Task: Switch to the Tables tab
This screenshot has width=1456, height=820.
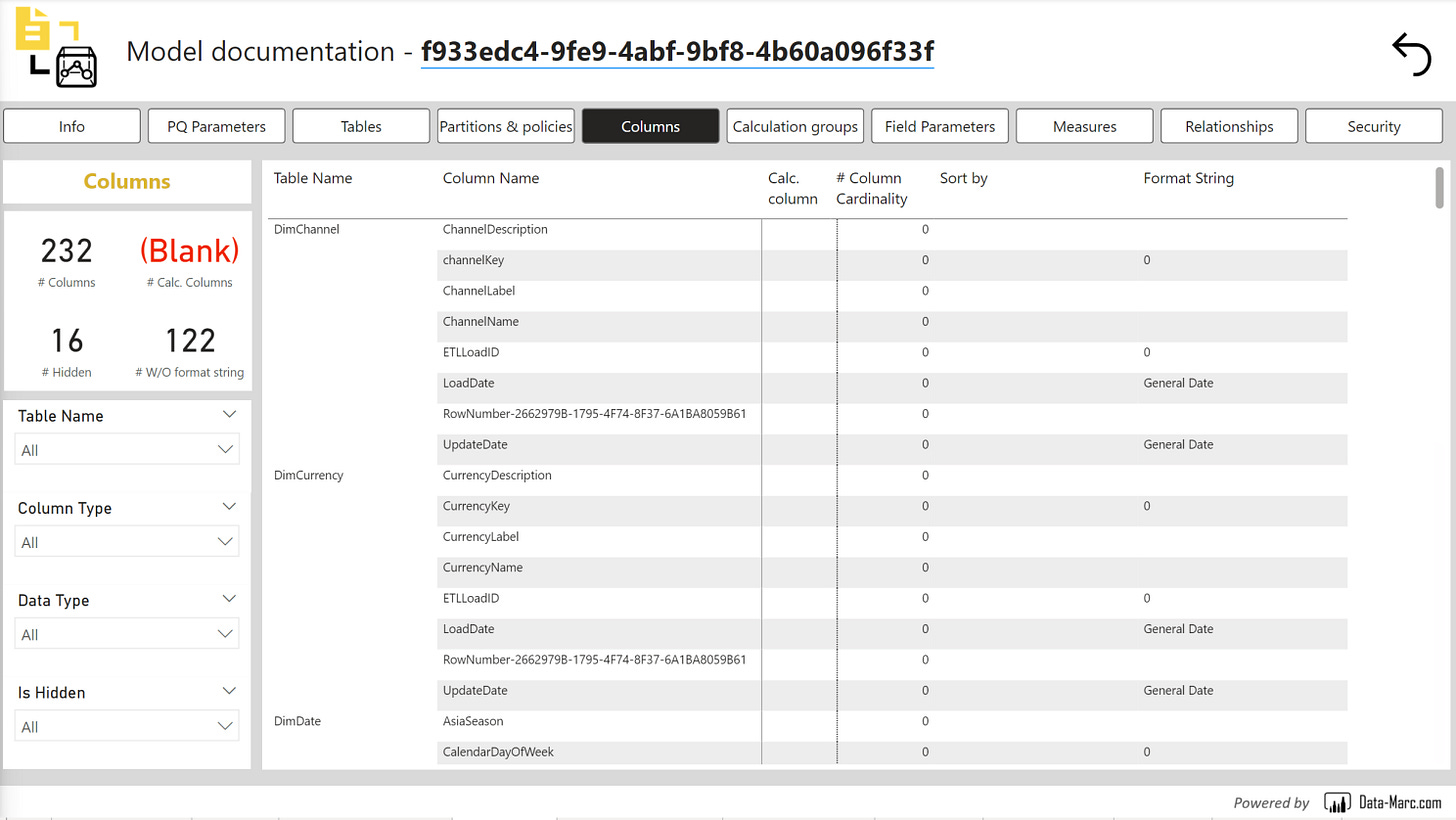Action: (x=361, y=126)
